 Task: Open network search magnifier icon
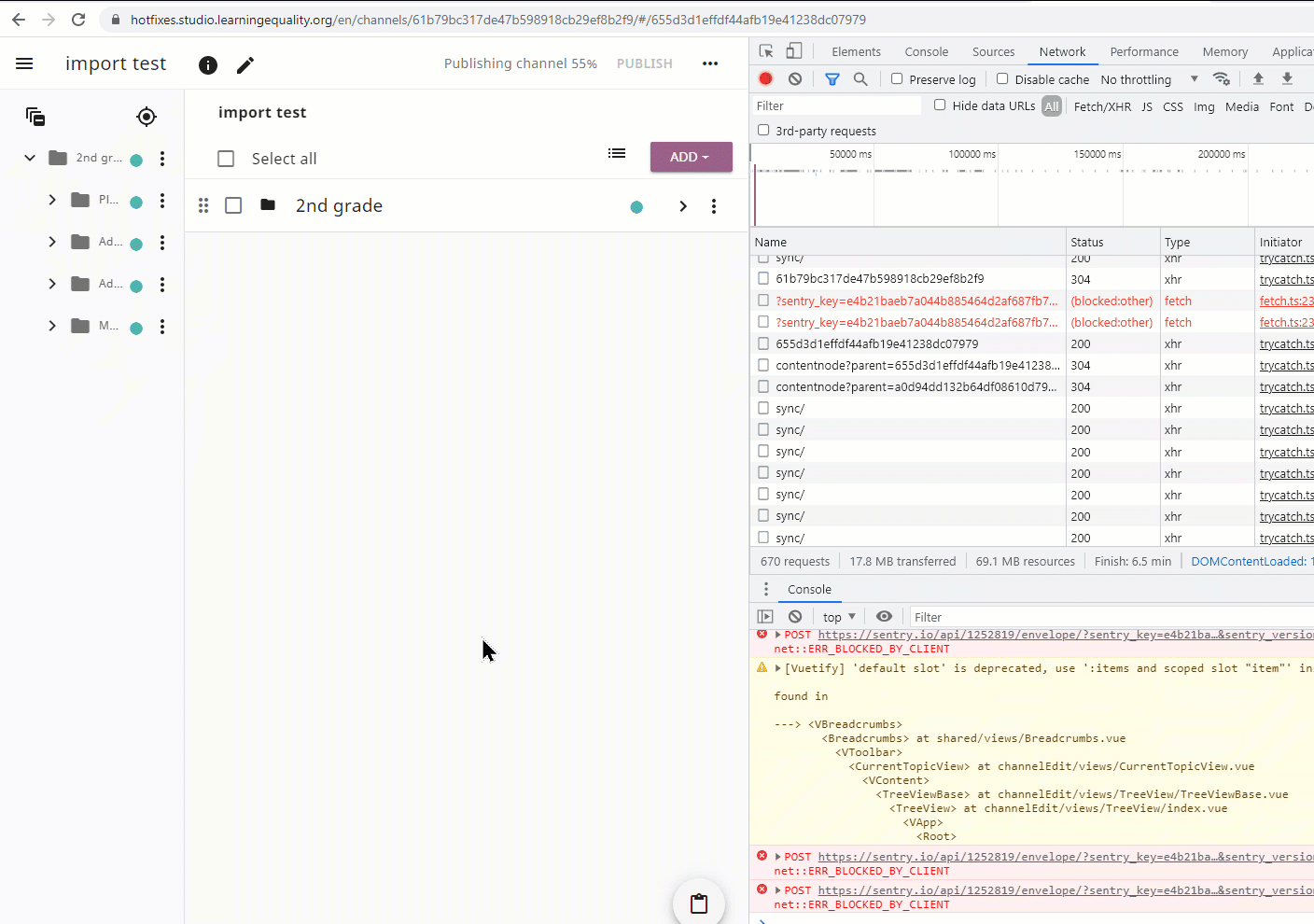click(860, 79)
